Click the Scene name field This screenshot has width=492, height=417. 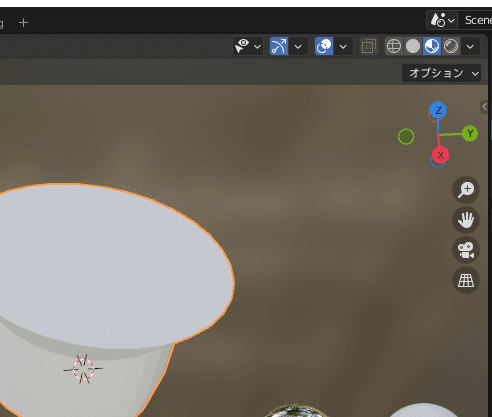(475, 20)
